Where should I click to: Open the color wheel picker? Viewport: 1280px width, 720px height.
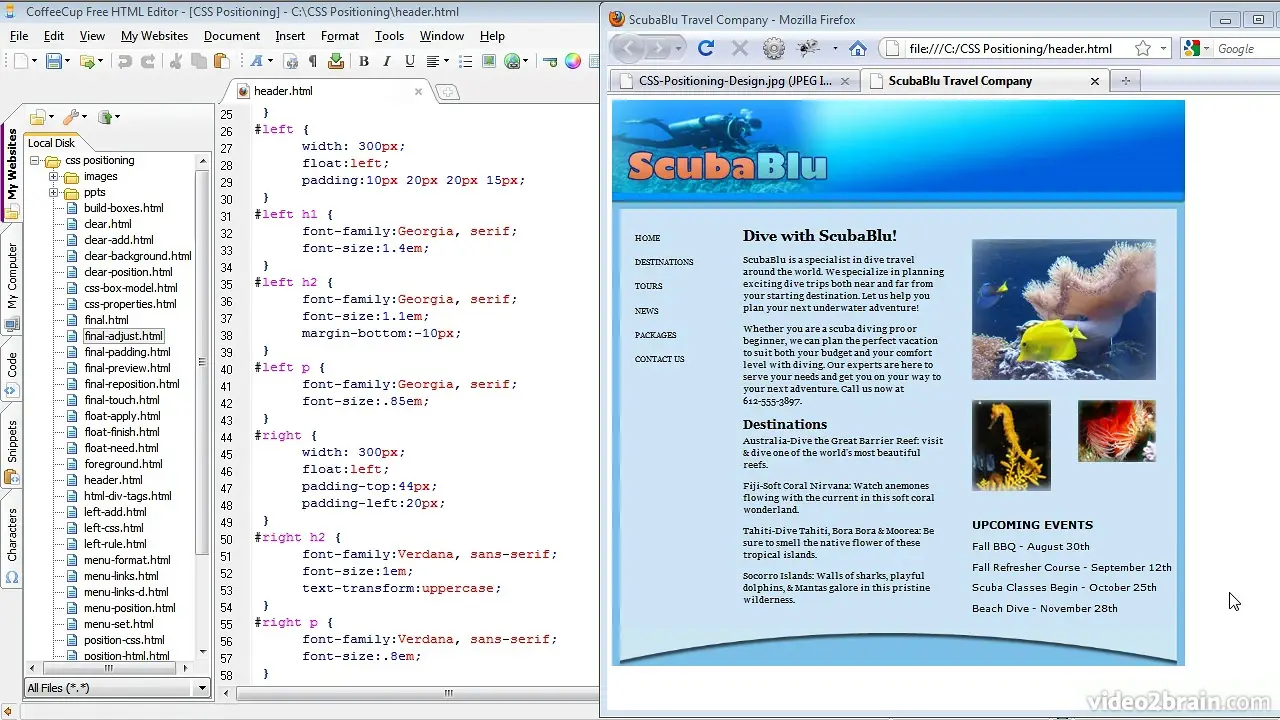573,61
